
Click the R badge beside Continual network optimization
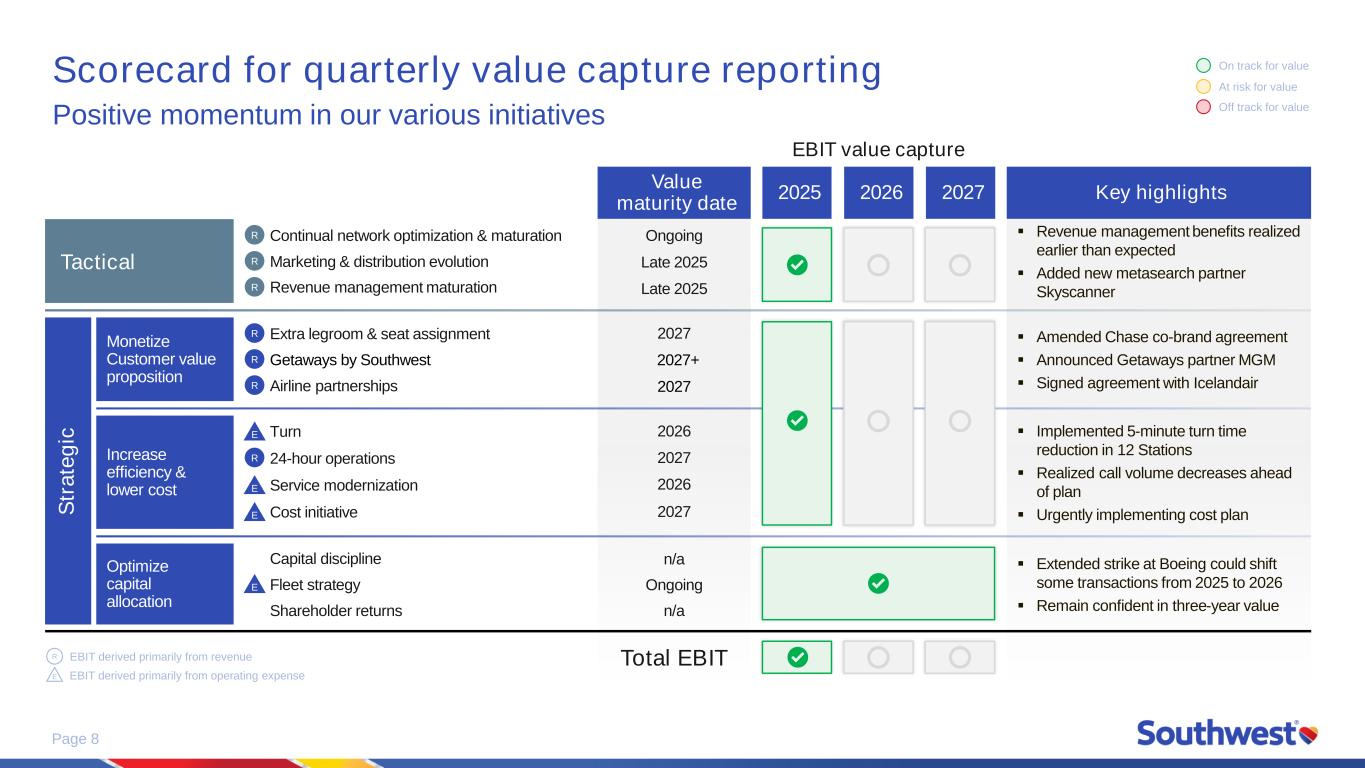pyautogui.click(x=255, y=236)
